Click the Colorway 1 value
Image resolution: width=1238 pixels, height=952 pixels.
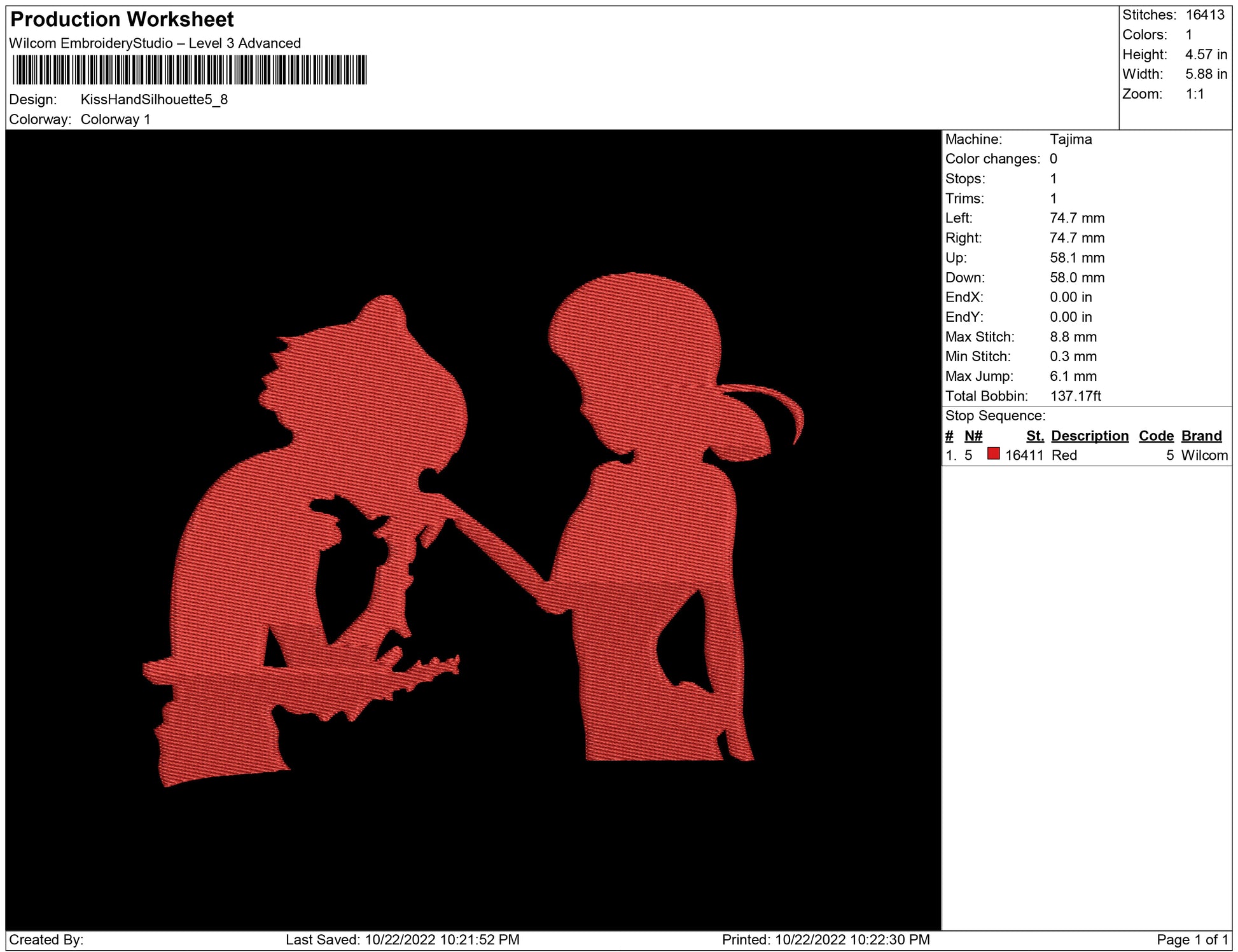pyautogui.click(x=115, y=120)
